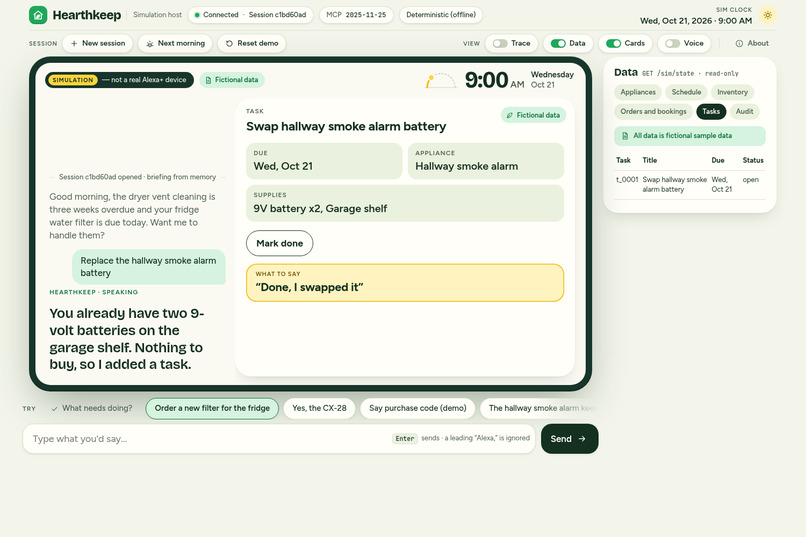Screen dimensions: 806x537
Task: Click the Due 'Wed, Oct 21' field
Action: (324, 161)
